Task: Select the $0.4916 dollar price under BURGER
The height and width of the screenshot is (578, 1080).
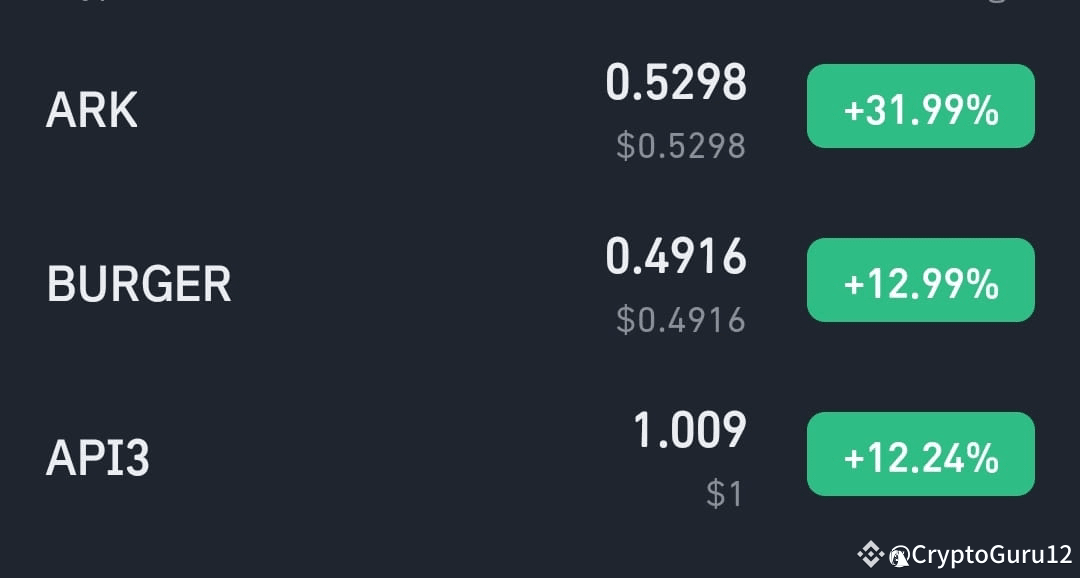Action: tap(683, 319)
